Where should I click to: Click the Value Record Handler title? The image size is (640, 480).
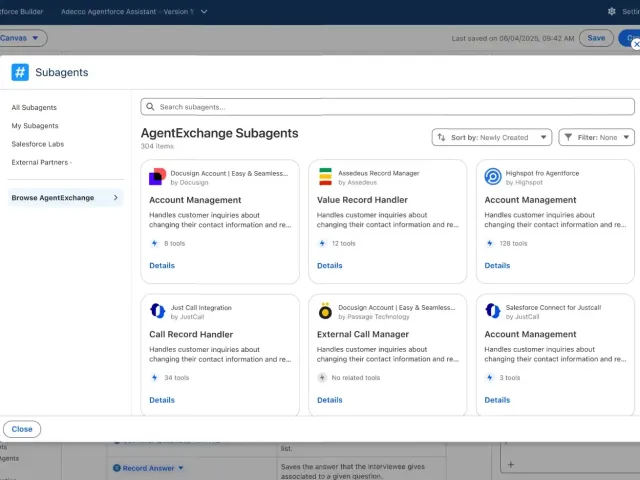tap(362, 200)
